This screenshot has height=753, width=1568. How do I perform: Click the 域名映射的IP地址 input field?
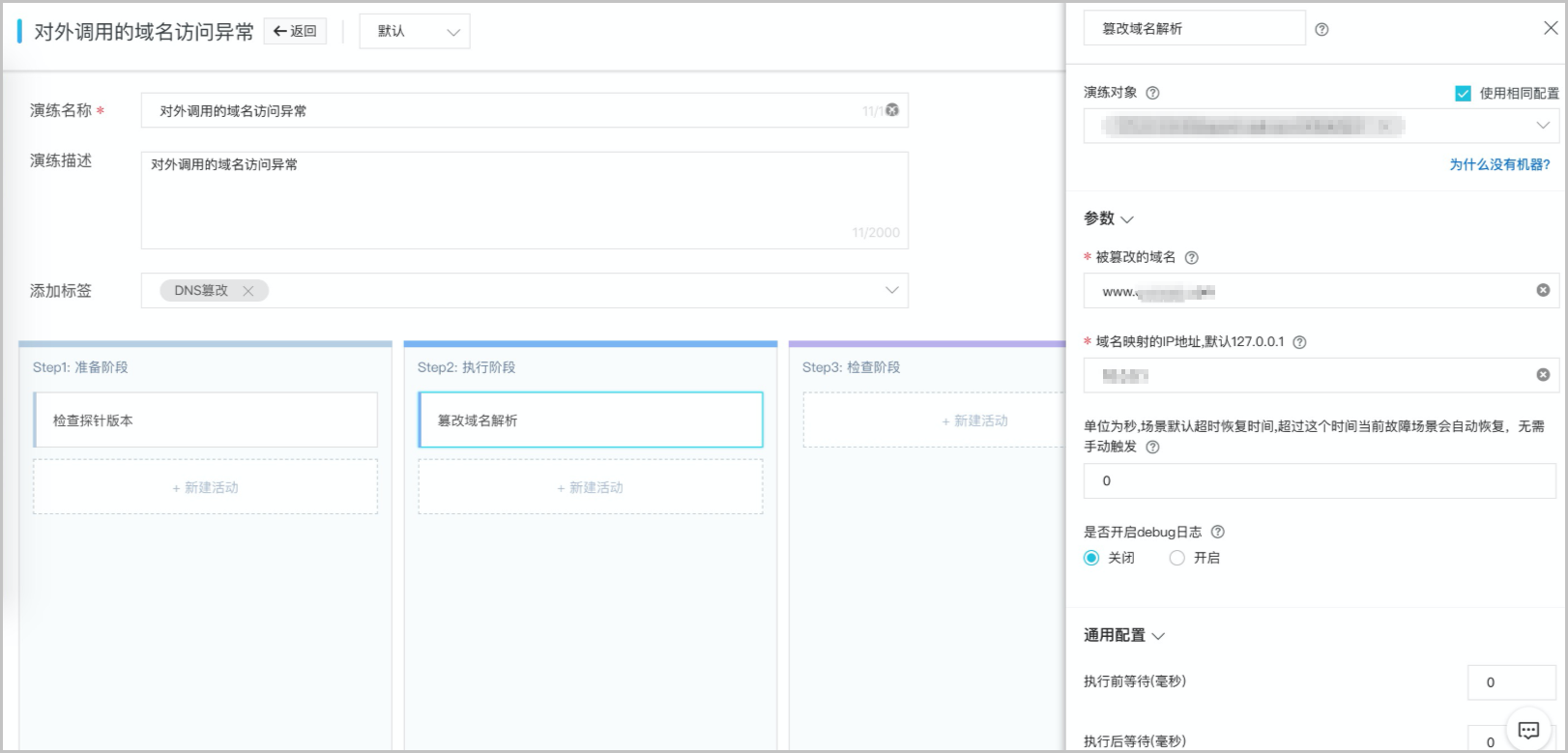coord(1321,375)
